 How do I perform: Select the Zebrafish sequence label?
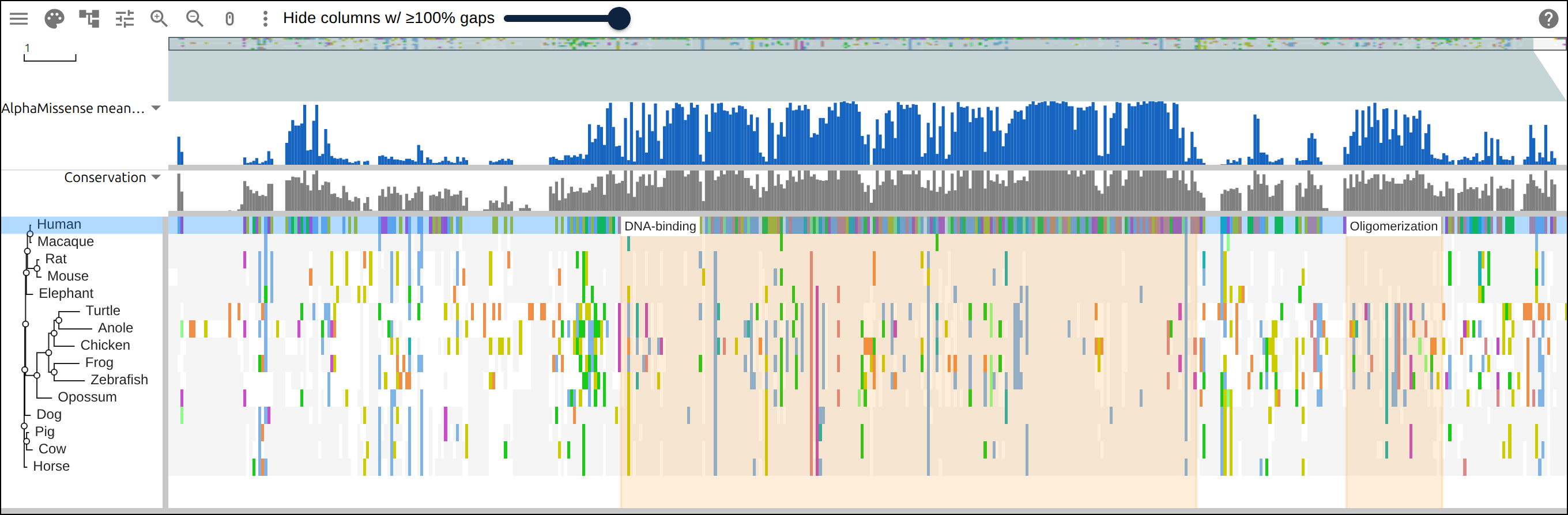[119, 380]
